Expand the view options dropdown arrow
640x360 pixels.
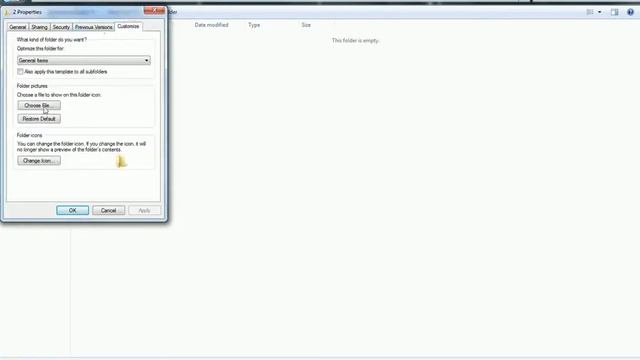600,12
